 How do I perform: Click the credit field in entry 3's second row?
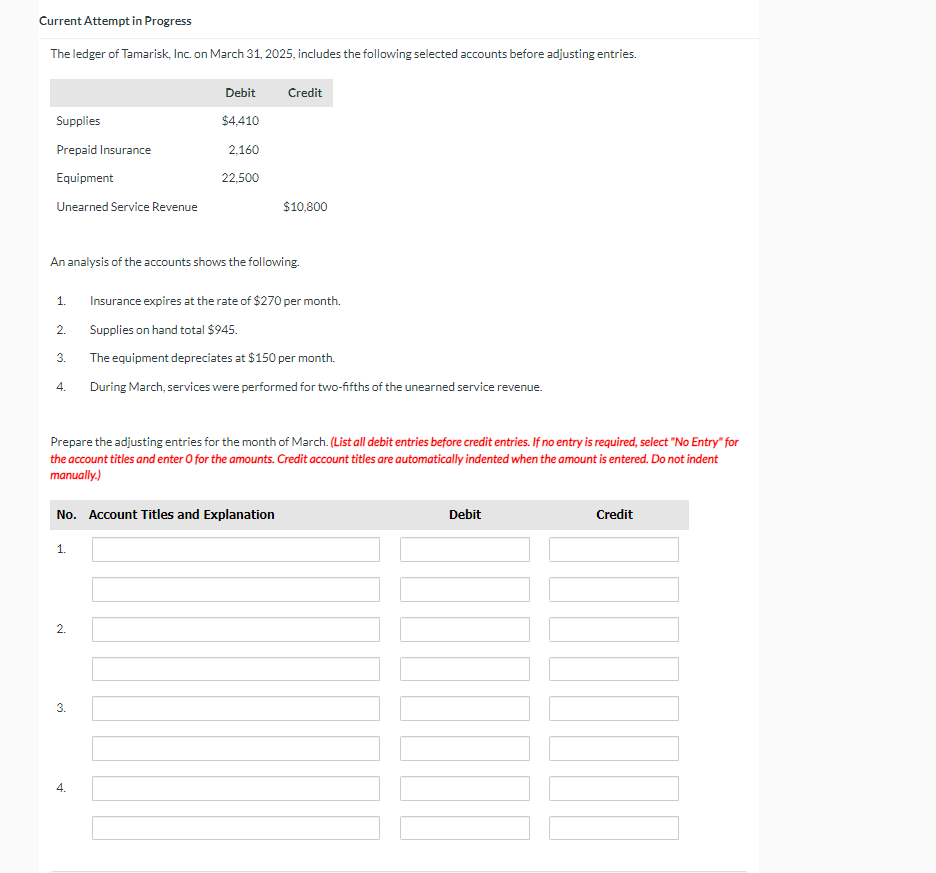[613, 748]
